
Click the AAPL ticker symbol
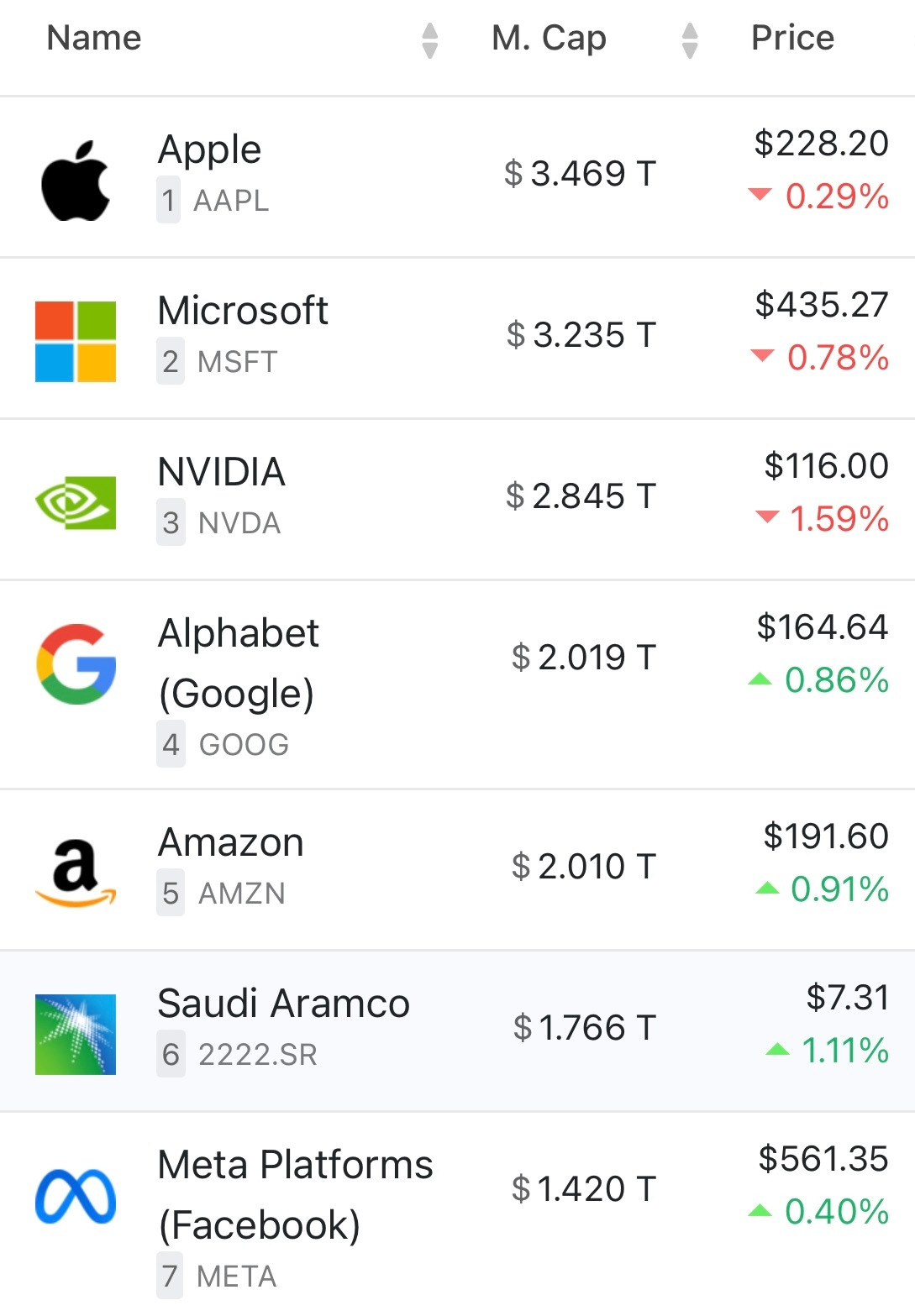click(231, 201)
